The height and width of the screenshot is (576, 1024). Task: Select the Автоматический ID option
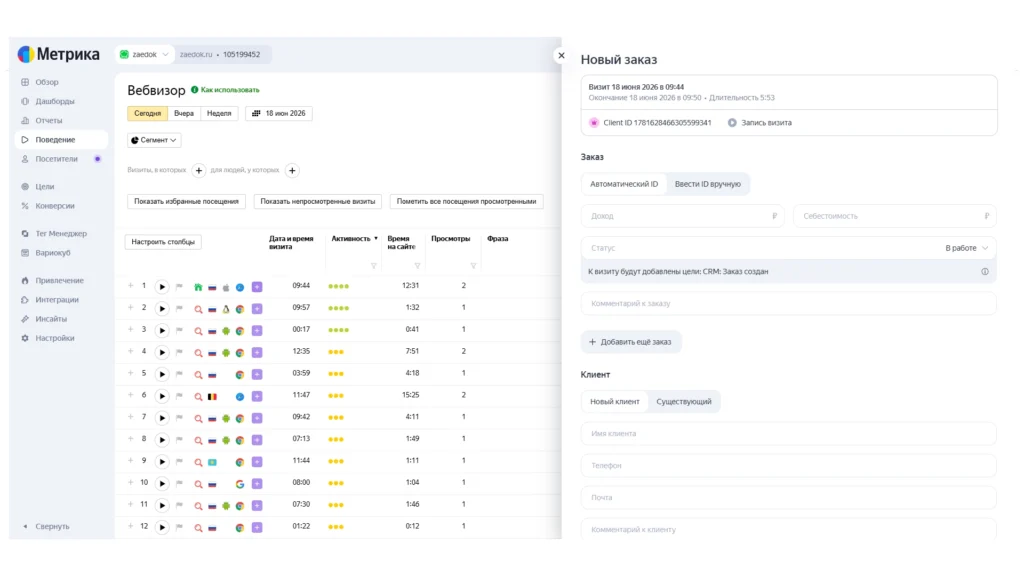(624, 184)
